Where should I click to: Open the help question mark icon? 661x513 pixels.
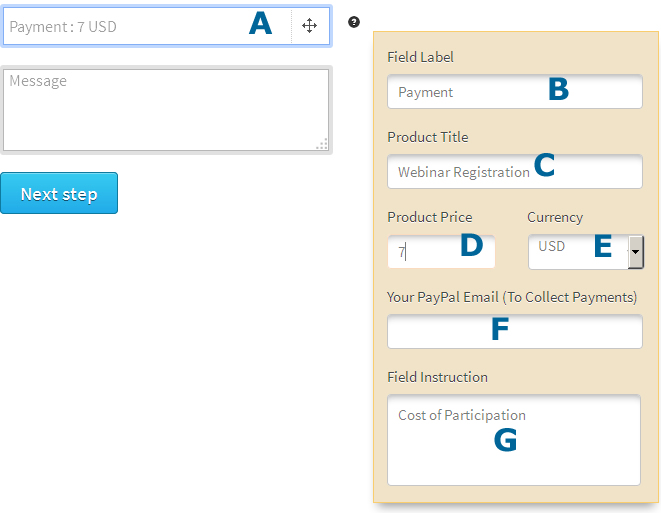354,22
